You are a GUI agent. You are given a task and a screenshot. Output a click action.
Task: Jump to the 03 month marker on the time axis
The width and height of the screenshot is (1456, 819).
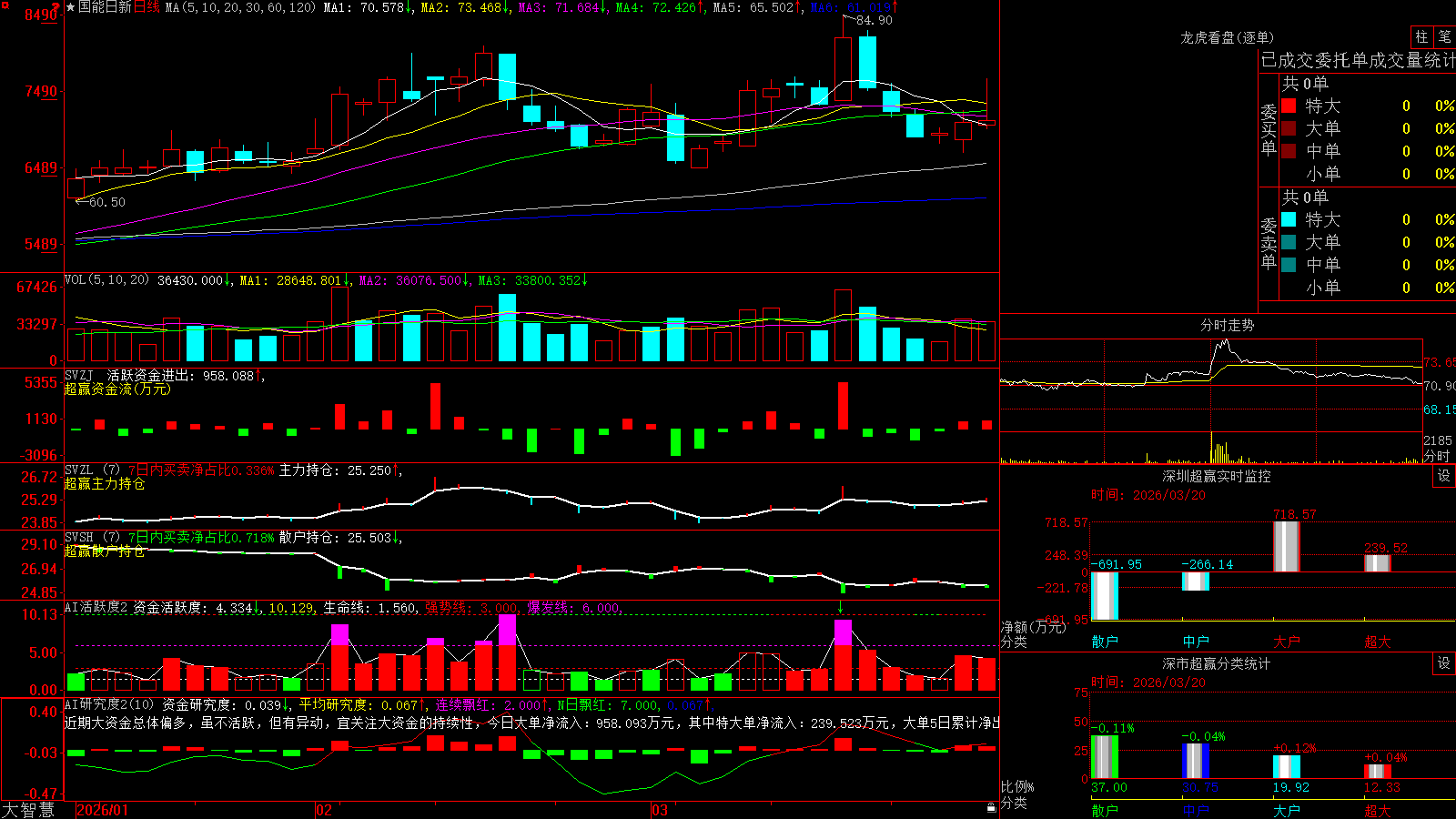[x=660, y=810]
